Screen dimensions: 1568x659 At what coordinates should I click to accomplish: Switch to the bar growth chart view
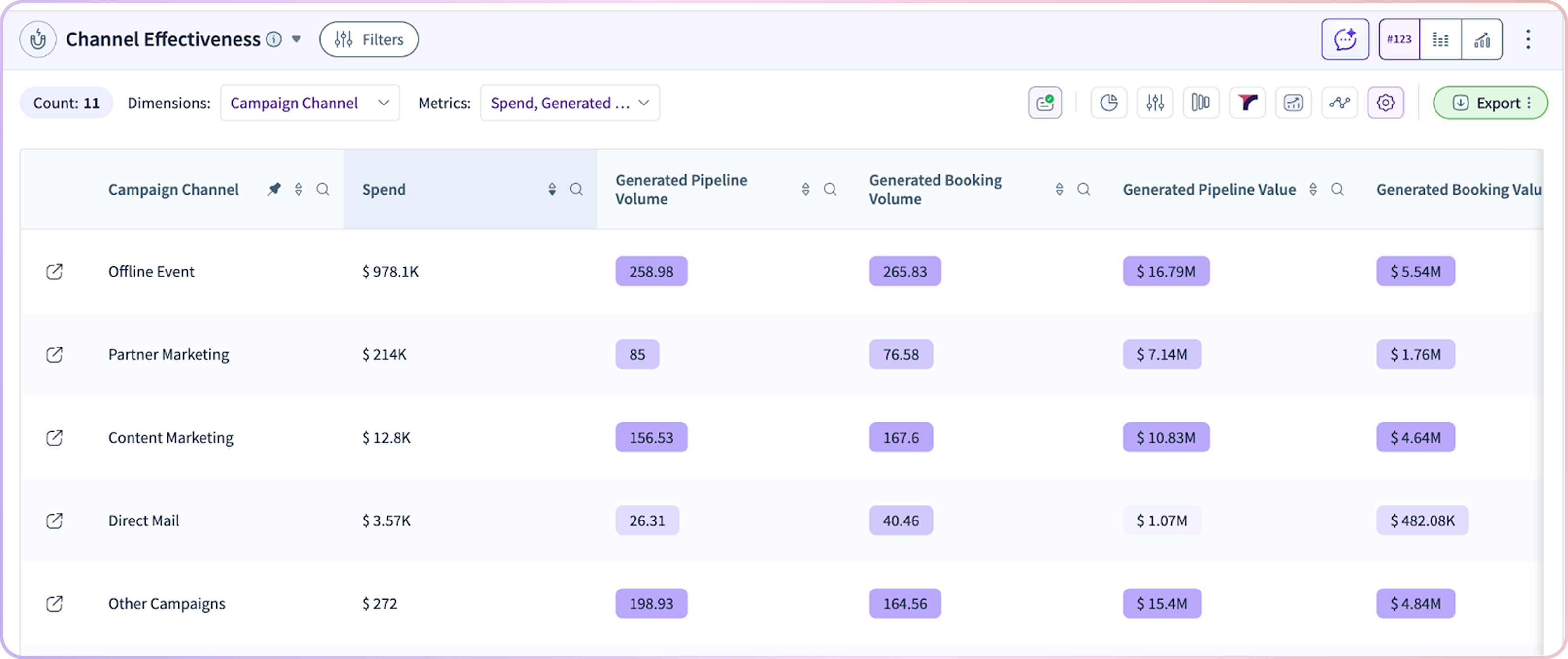[x=1482, y=39]
